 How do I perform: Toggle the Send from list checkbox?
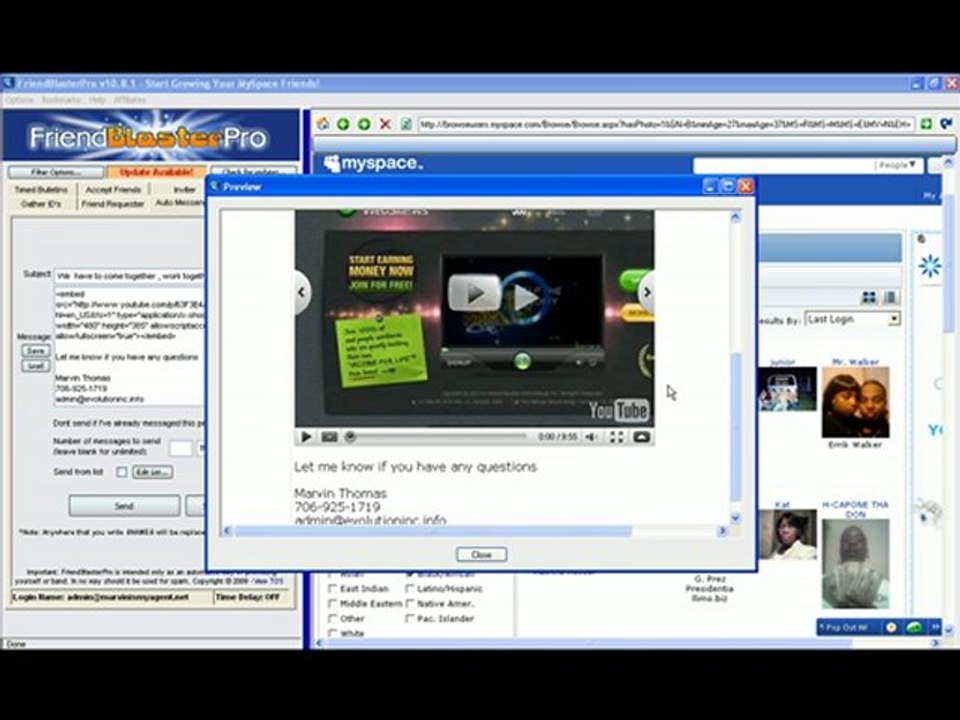122,472
